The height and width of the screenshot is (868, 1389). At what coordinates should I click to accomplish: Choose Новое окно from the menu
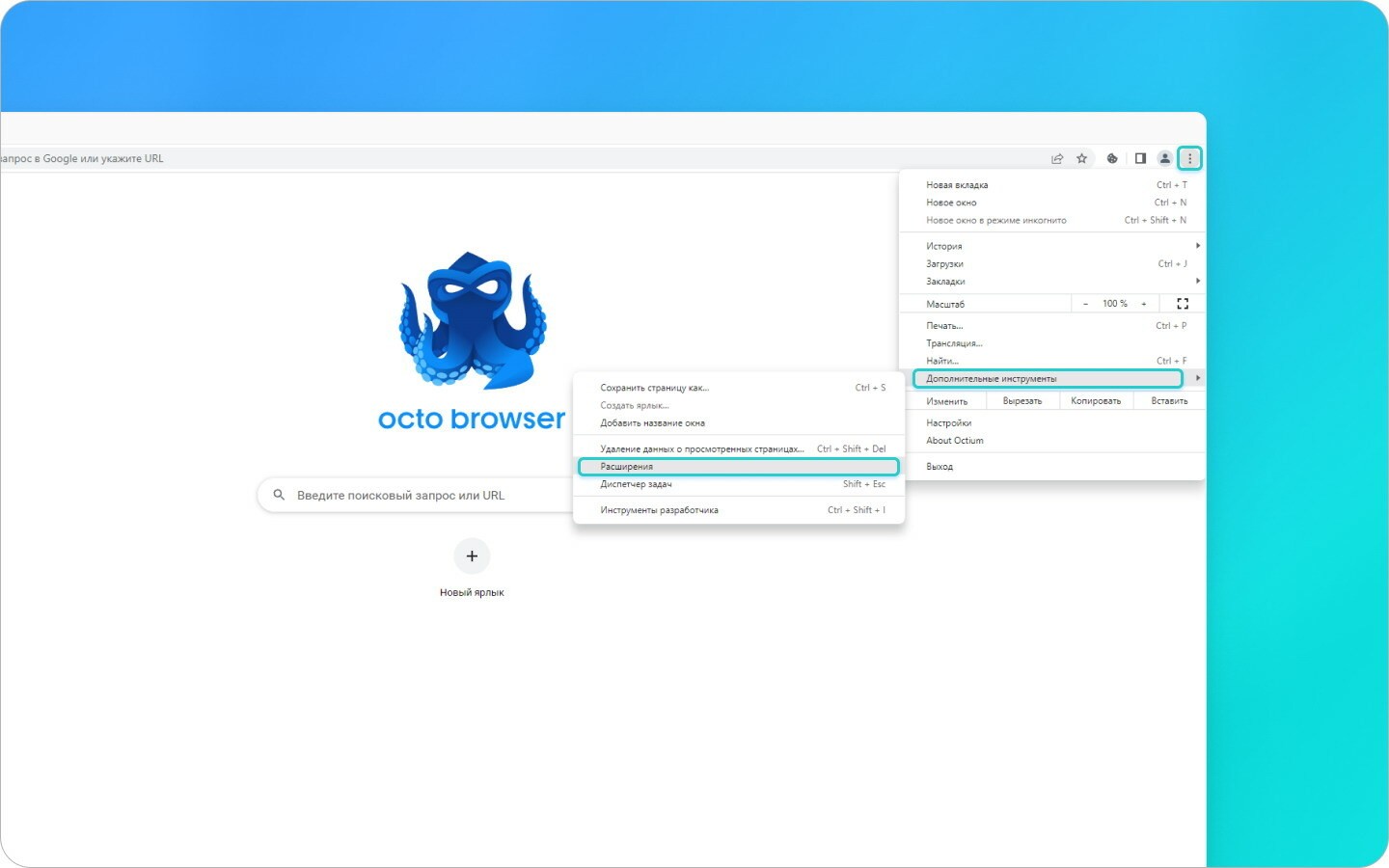pyautogui.click(x=1052, y=203)
